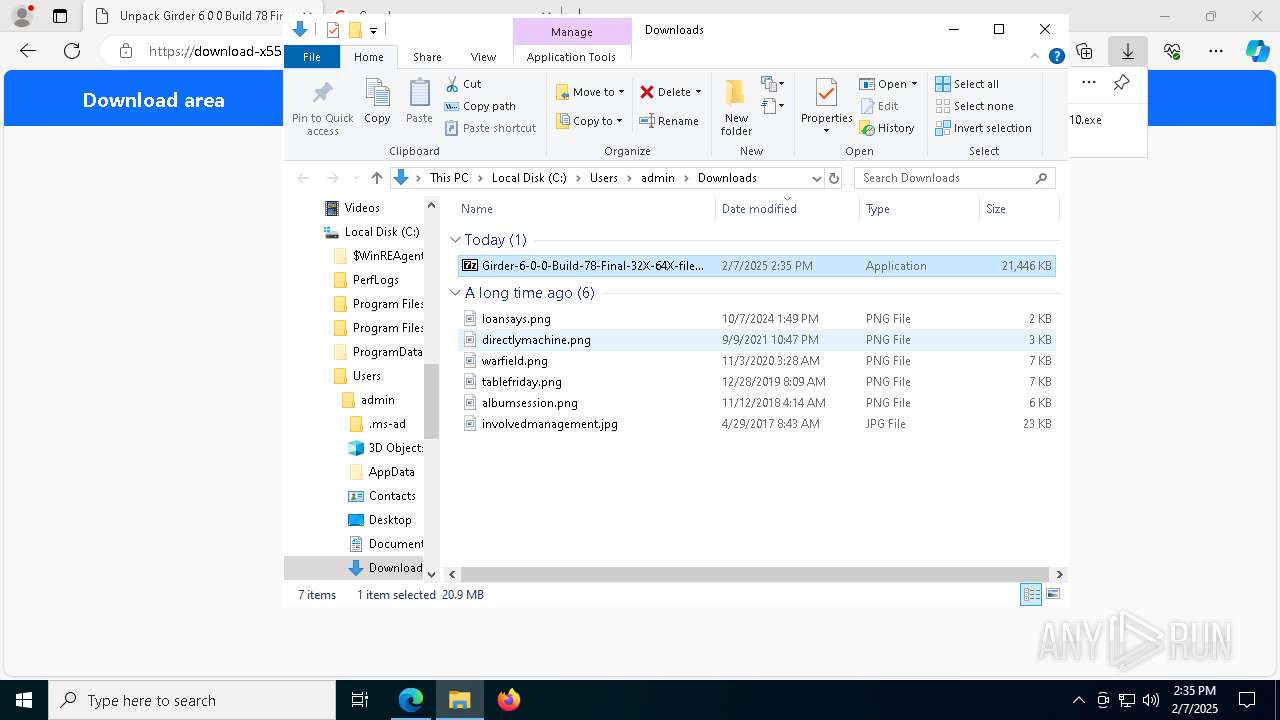This screenshot has height=720, width=1280.
Task: Expand the Open button dropdown
Action: click(x=914, y=84)
